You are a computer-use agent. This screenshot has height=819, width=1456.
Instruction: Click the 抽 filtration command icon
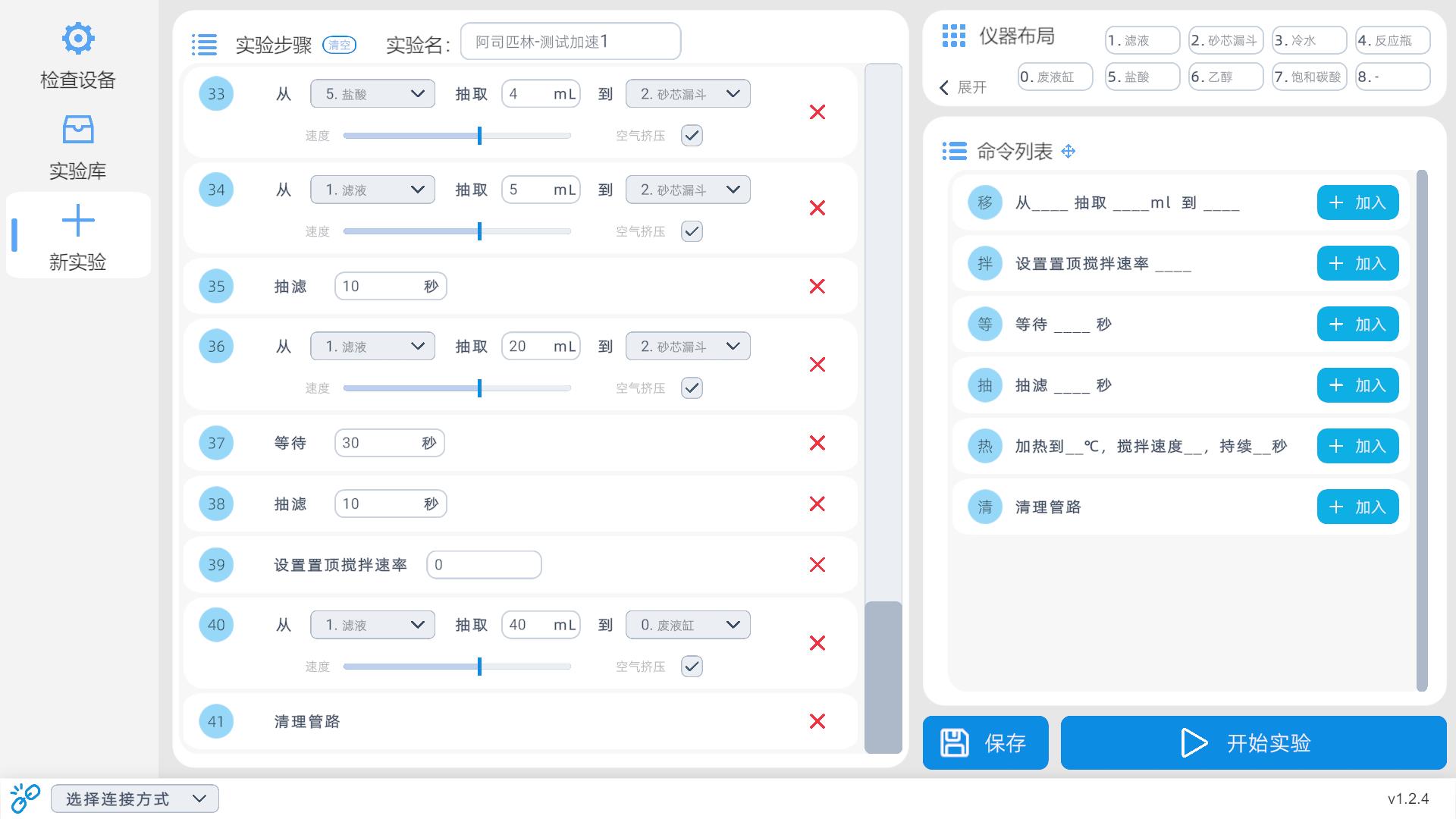pos(984,384)
